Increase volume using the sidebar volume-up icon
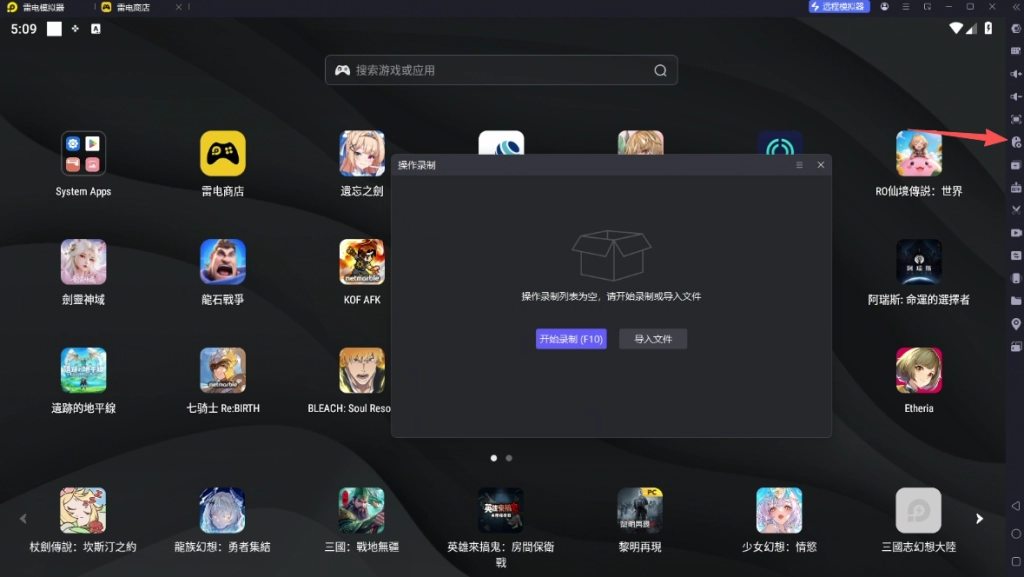 pyautogui.click(x=1014, y=73)
